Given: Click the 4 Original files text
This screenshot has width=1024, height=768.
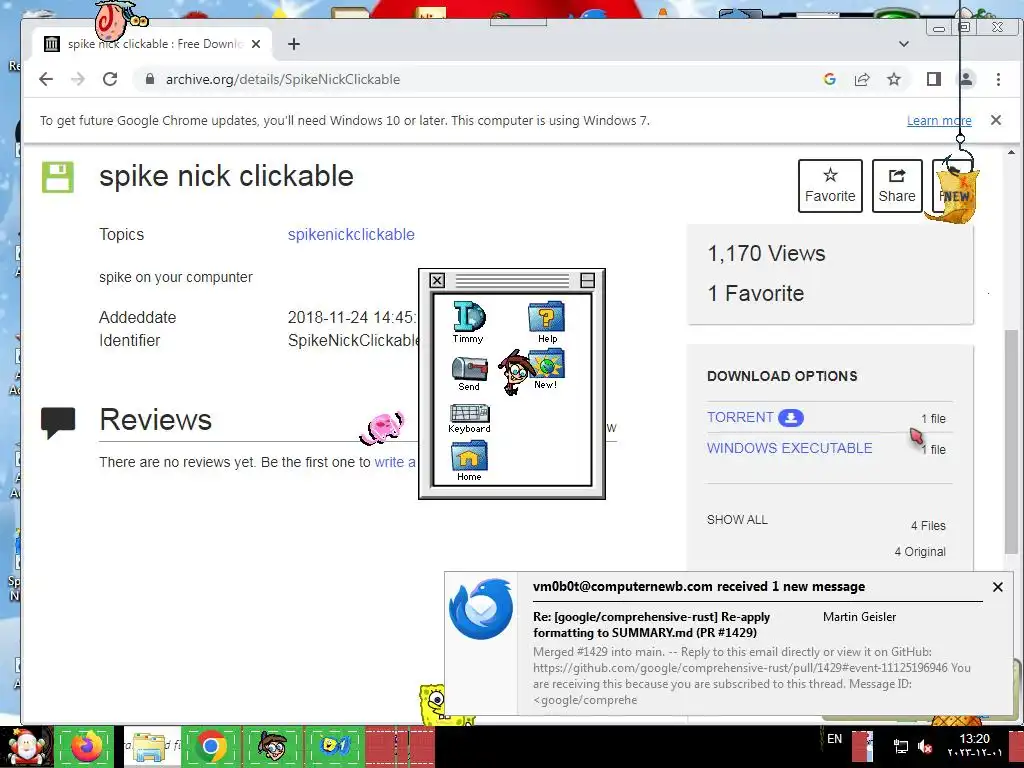Looking at the screenshot, I should pos(920,552).
